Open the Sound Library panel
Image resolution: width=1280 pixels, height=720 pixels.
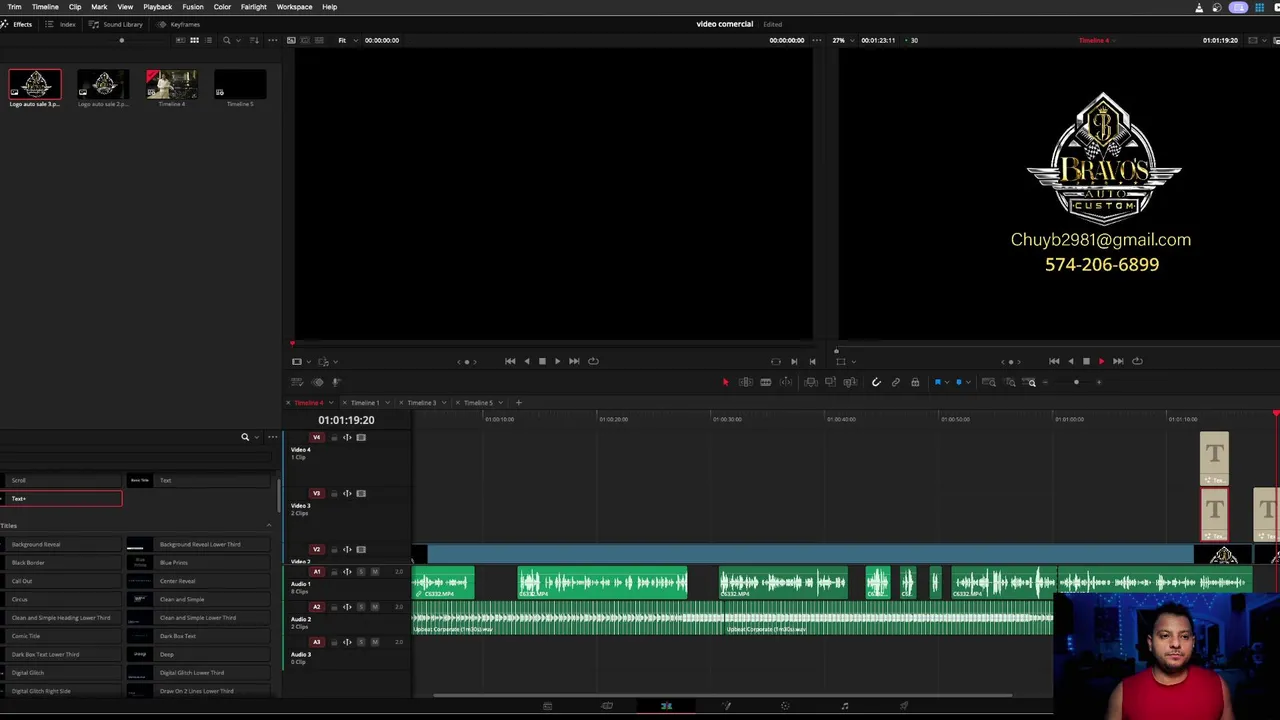tap(117, 24)
